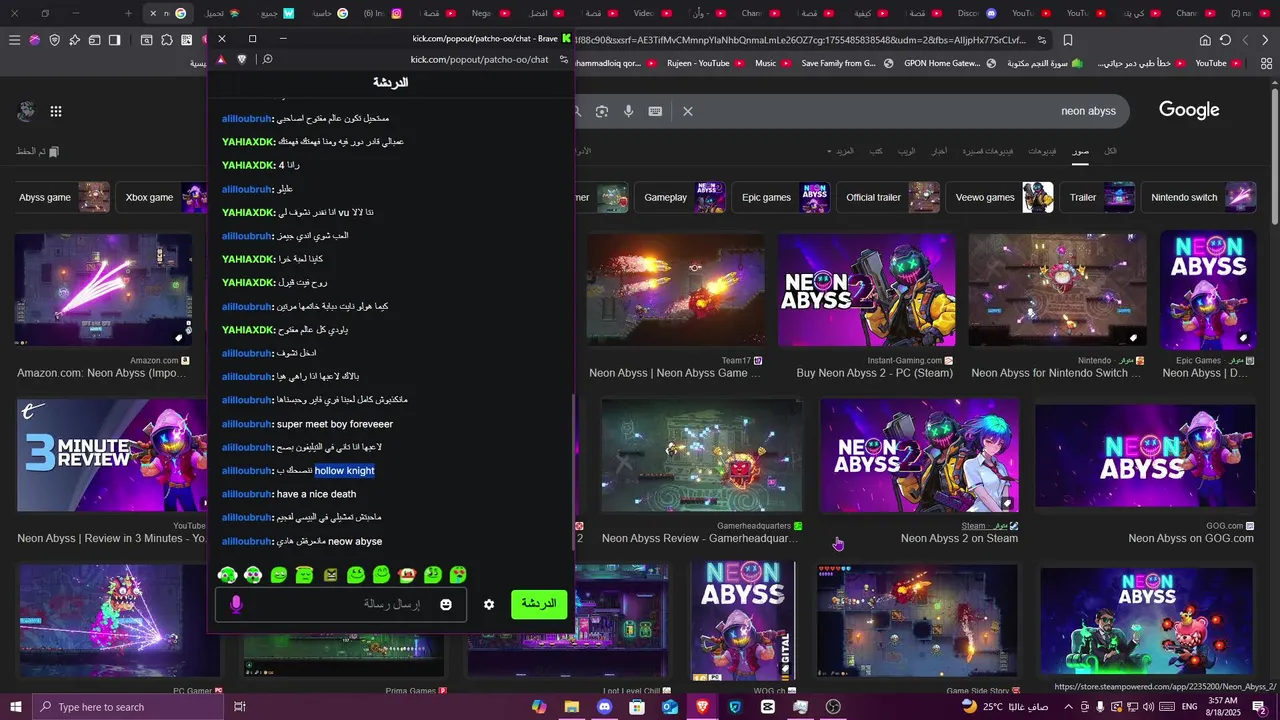Open a new browser tab
1280x720 pixels.
click(x=128, y=13)
